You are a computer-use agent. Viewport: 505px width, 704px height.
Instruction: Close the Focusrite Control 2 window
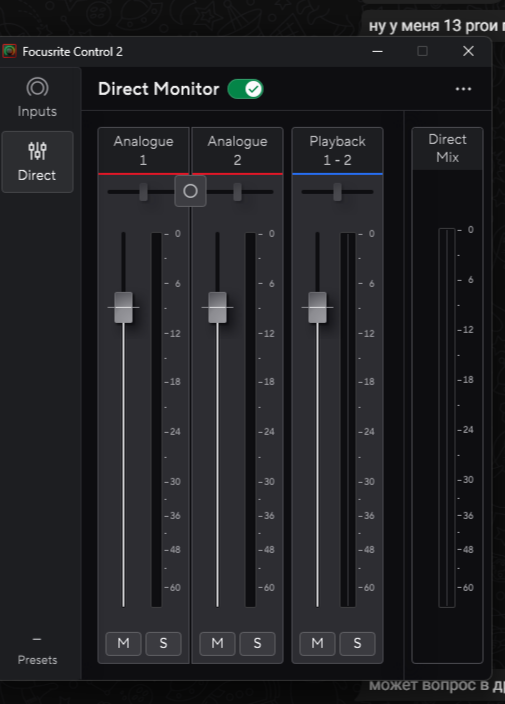468,51
